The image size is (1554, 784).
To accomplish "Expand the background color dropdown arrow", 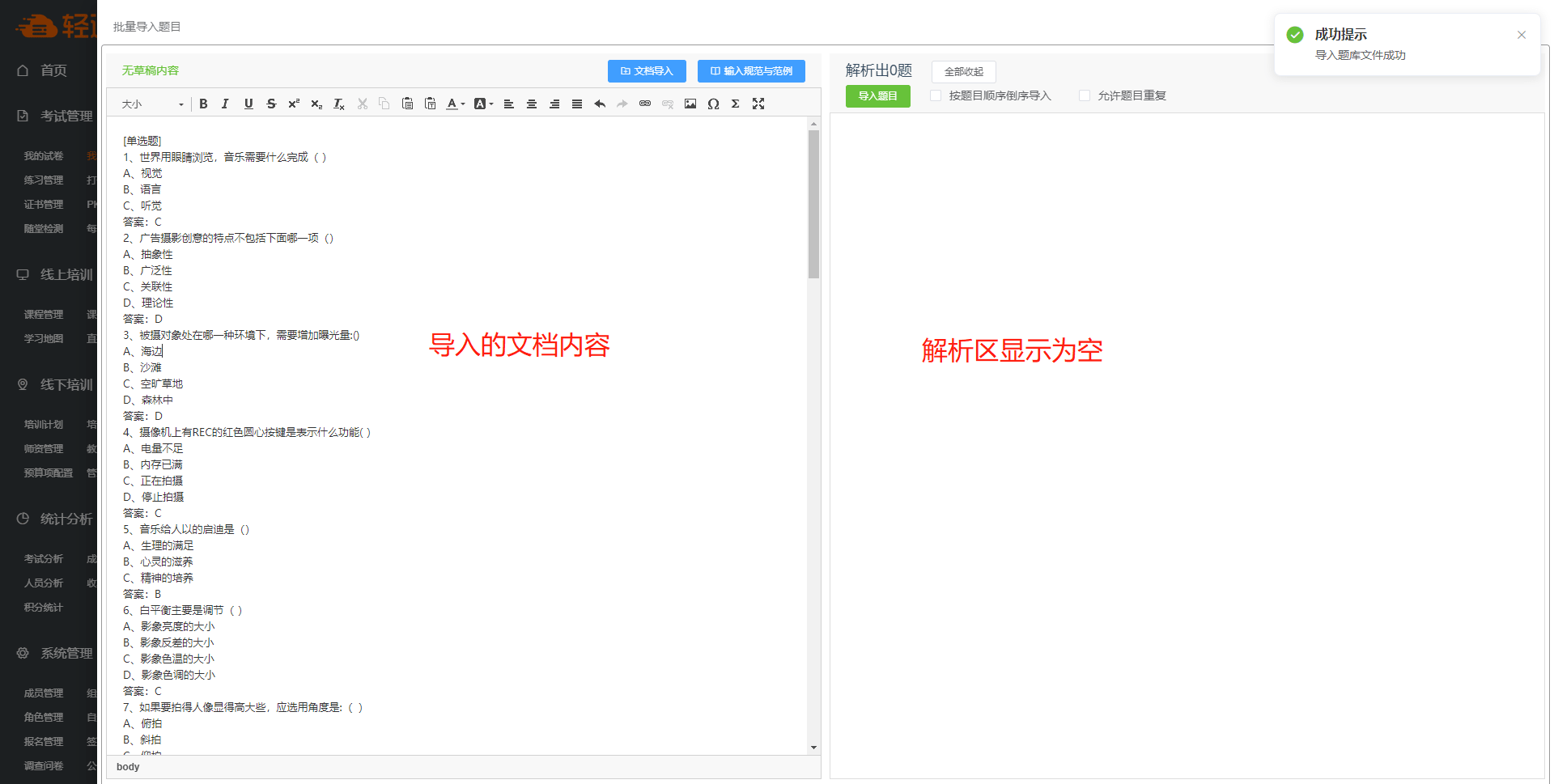I will click(491, 104).
